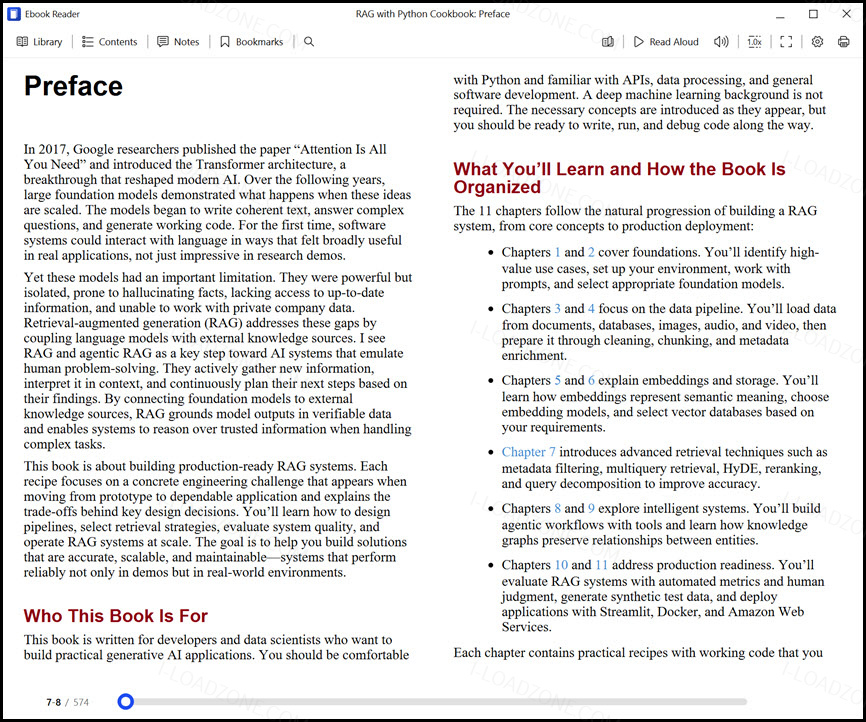This screenshot has width=866, height=722.
Task: Follow the chapter 5 link
Action: (x=557, y=380)
